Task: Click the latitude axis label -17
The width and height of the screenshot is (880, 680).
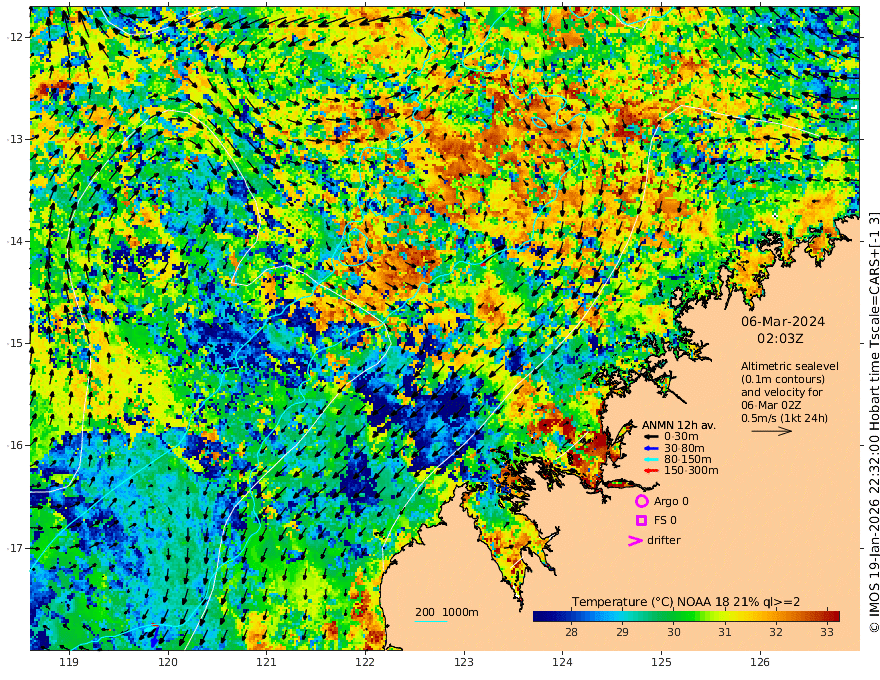Action: pos(15,548)
